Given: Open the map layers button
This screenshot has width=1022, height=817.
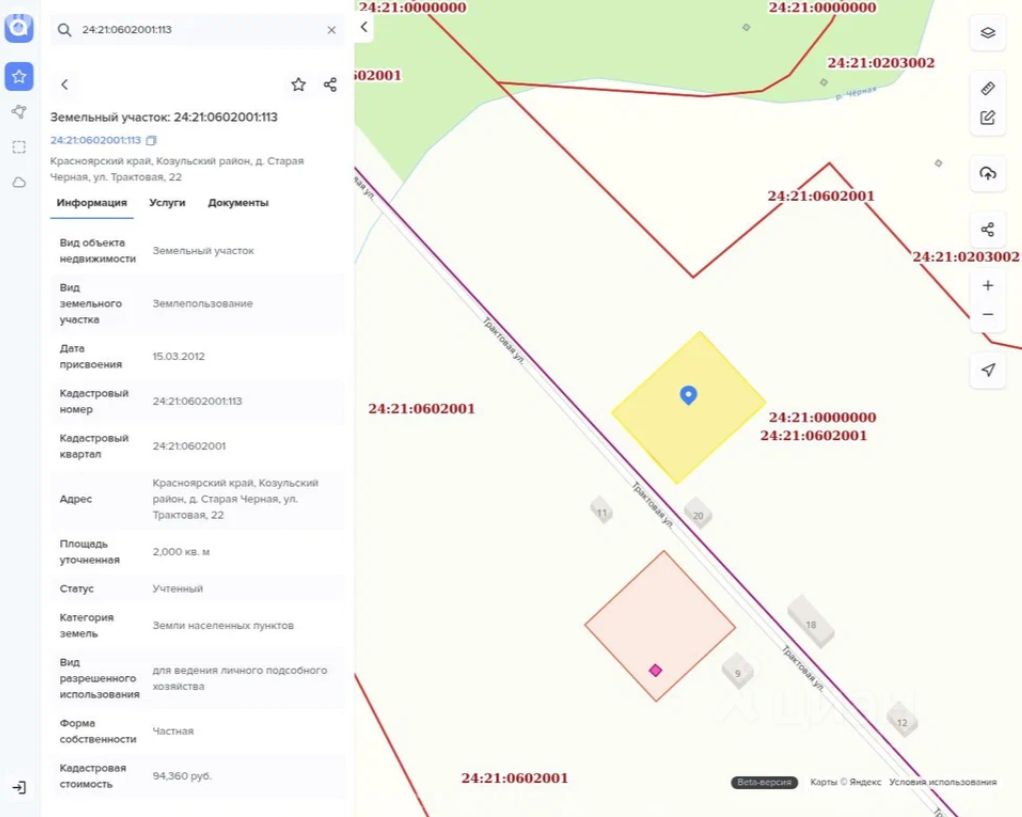Looking at the screenshot, I should (x=987, y=33).
